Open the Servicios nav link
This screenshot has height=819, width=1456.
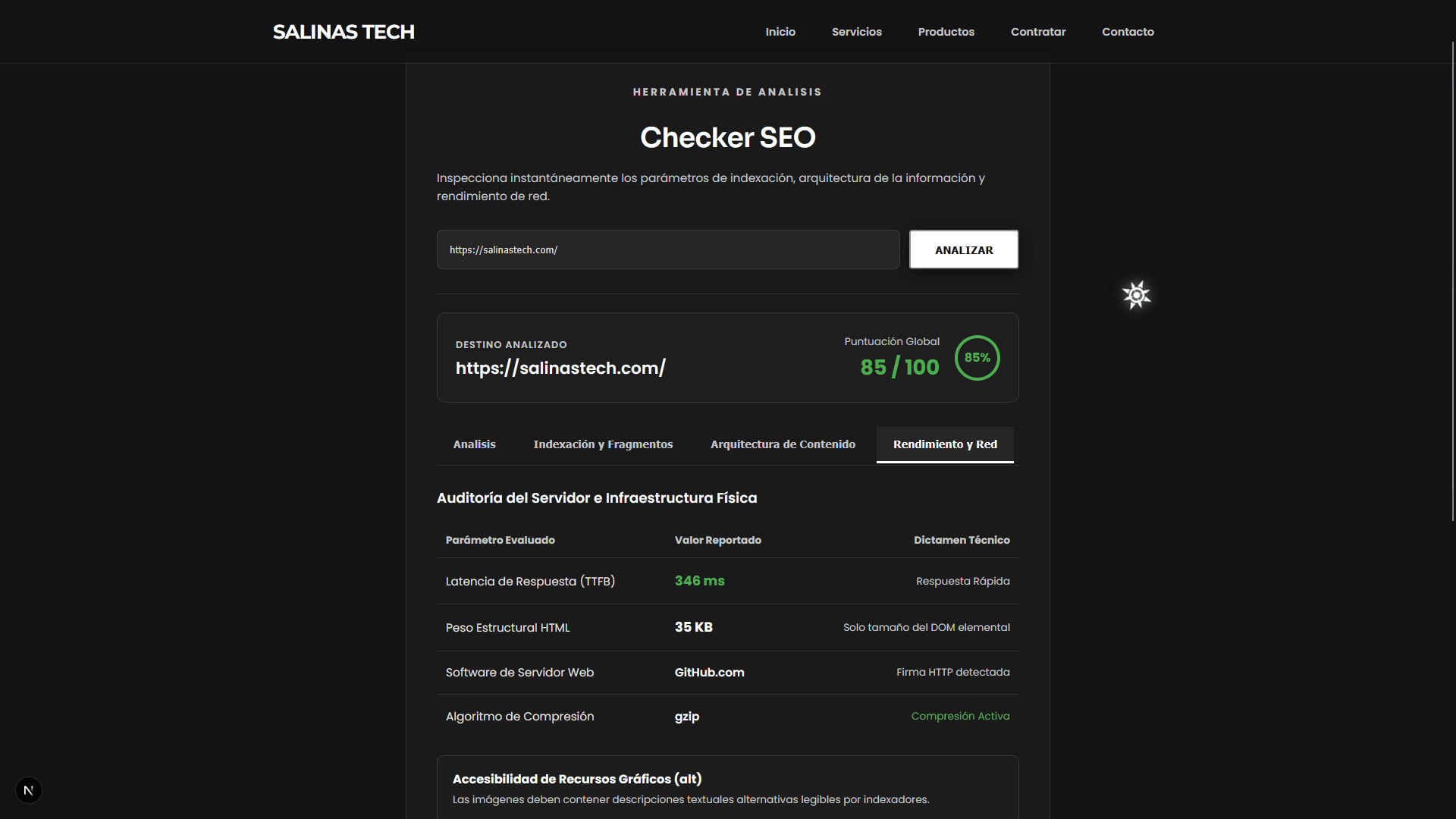pos(857,32)
